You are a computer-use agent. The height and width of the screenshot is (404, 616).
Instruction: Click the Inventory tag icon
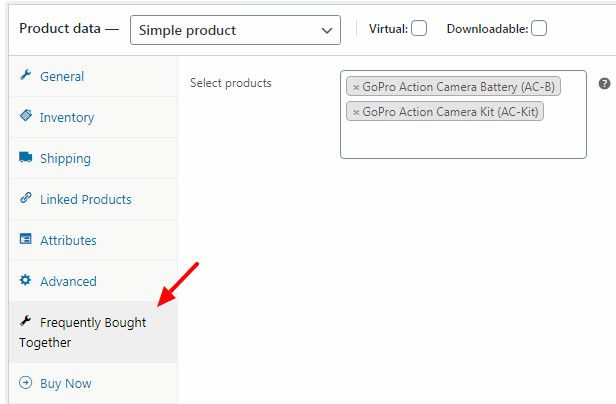click(x=26, y=117)
